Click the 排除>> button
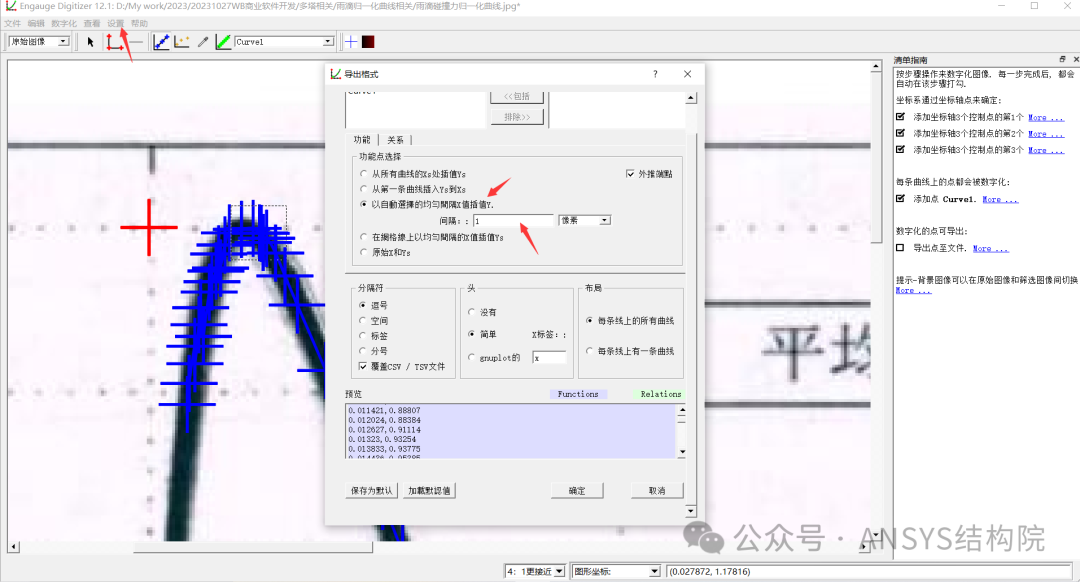This screenshot has width=1080, height=582. tap(517, 117)
